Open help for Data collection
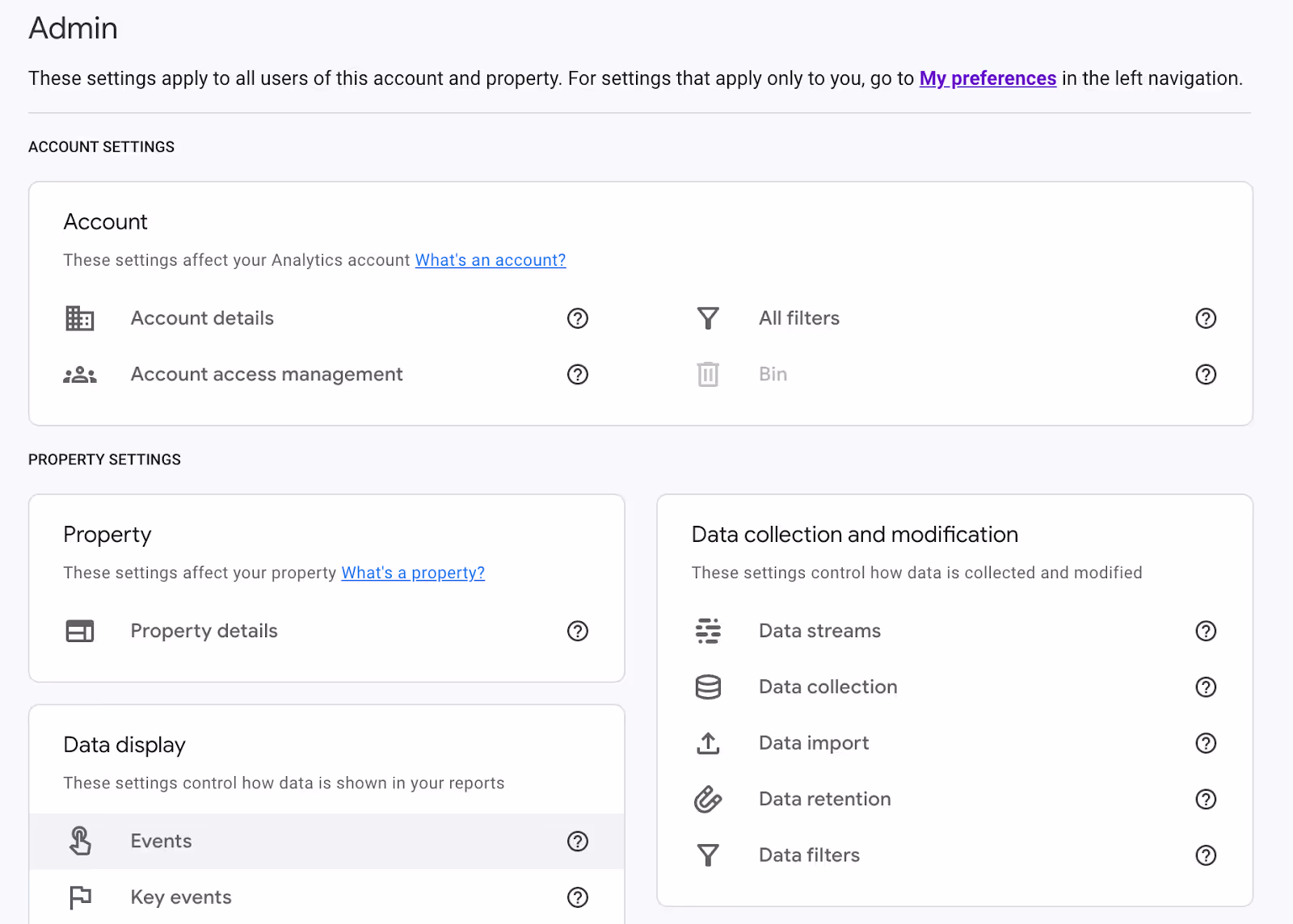Screen dimensions: 1293x924 point(1206,687)
